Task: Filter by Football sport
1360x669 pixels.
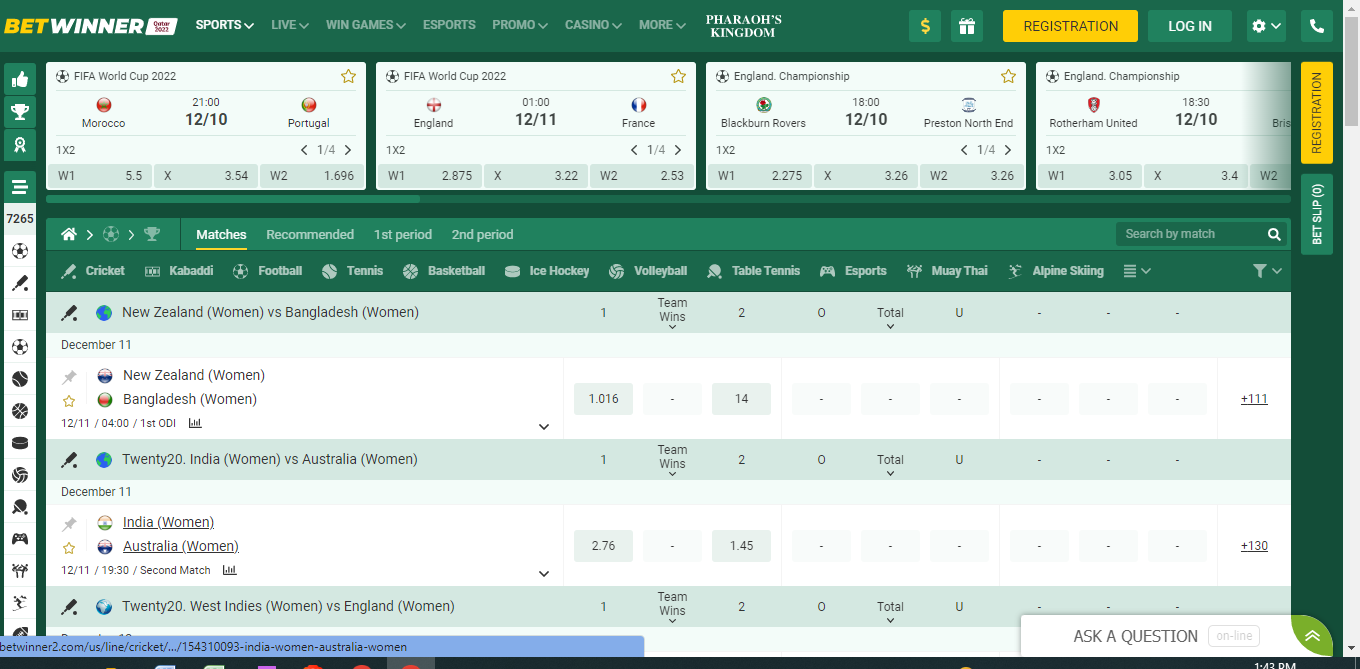Action: click(x=267, y=271)
